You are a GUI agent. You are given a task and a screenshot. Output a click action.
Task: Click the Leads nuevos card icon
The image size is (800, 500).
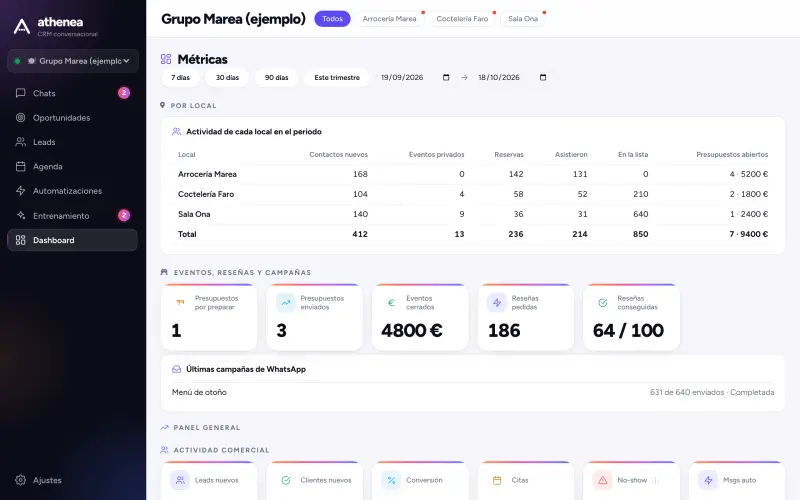coord(180,480)
